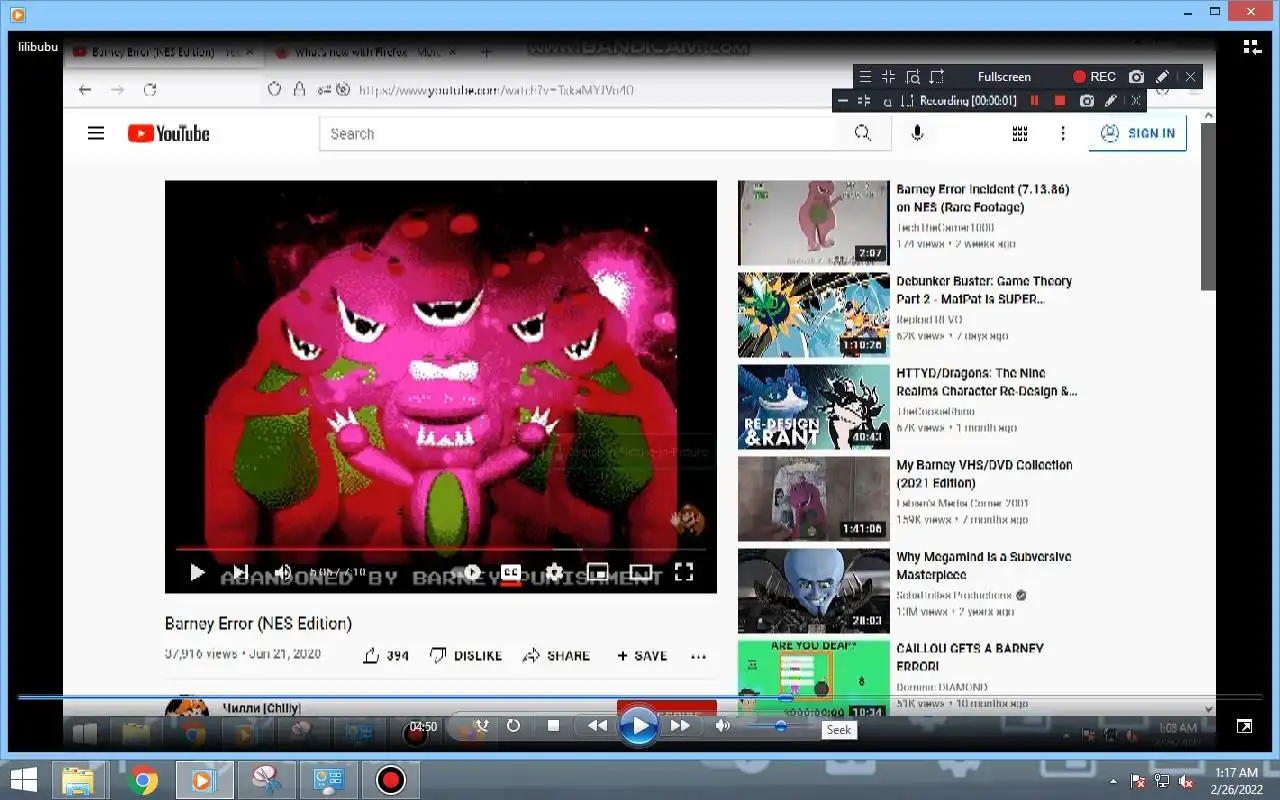
Task: Click the SAVE button
Action: click(x=642, y=656)
